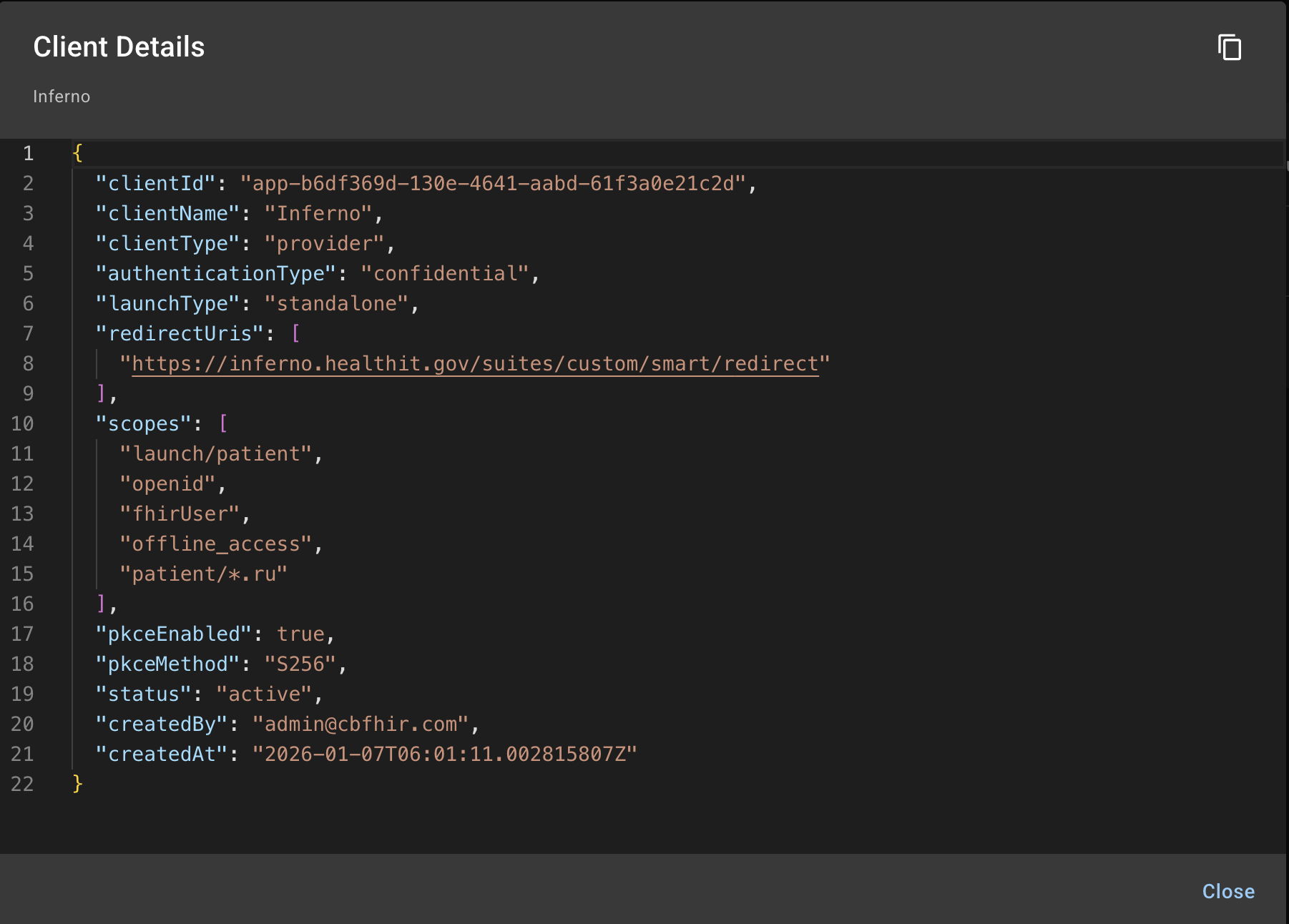Select the "confidential" authenticationType value
1289x924 pixels.
click(x=444, y=274)
